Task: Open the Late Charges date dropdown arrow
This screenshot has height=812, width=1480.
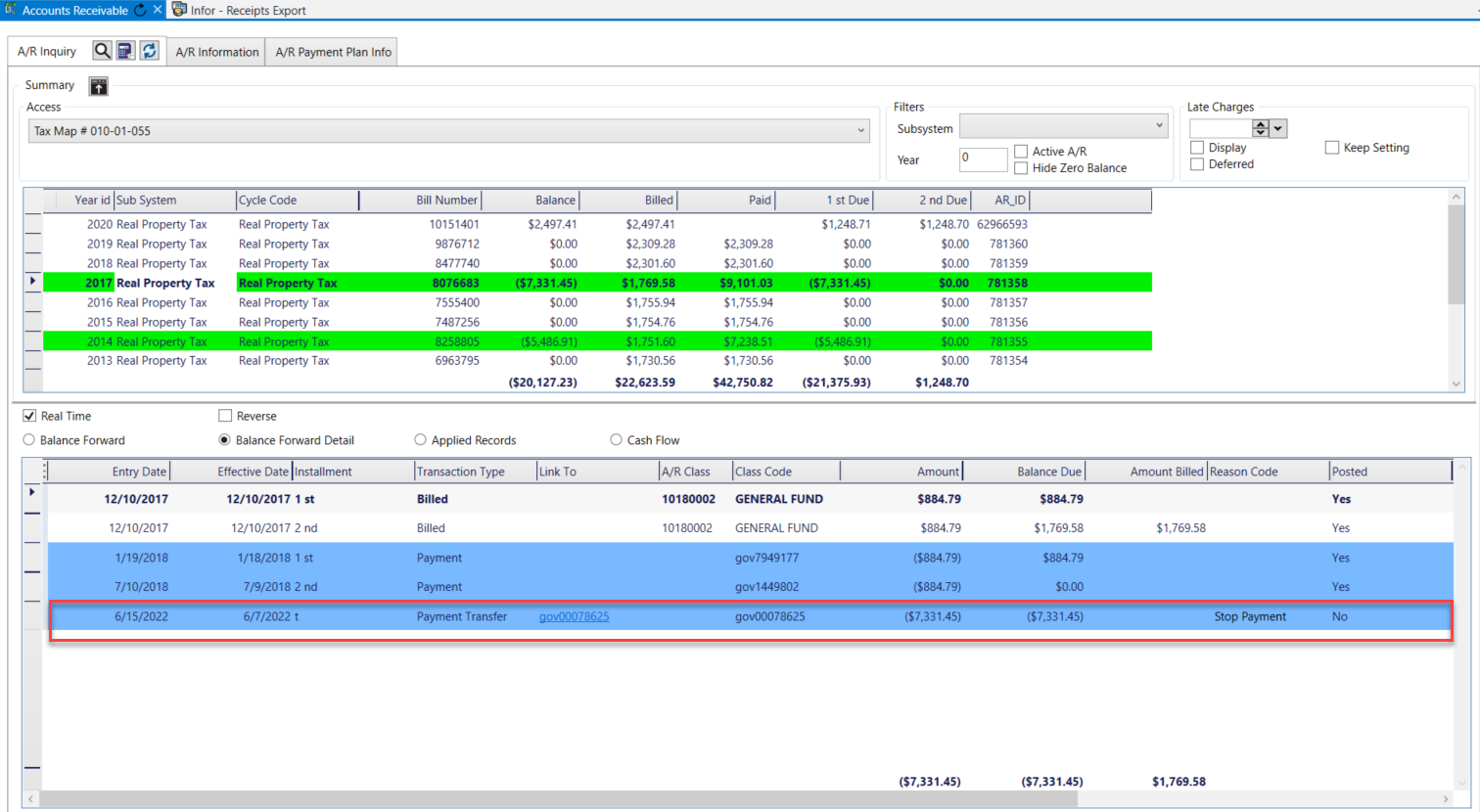Action: coord(1278,129)
